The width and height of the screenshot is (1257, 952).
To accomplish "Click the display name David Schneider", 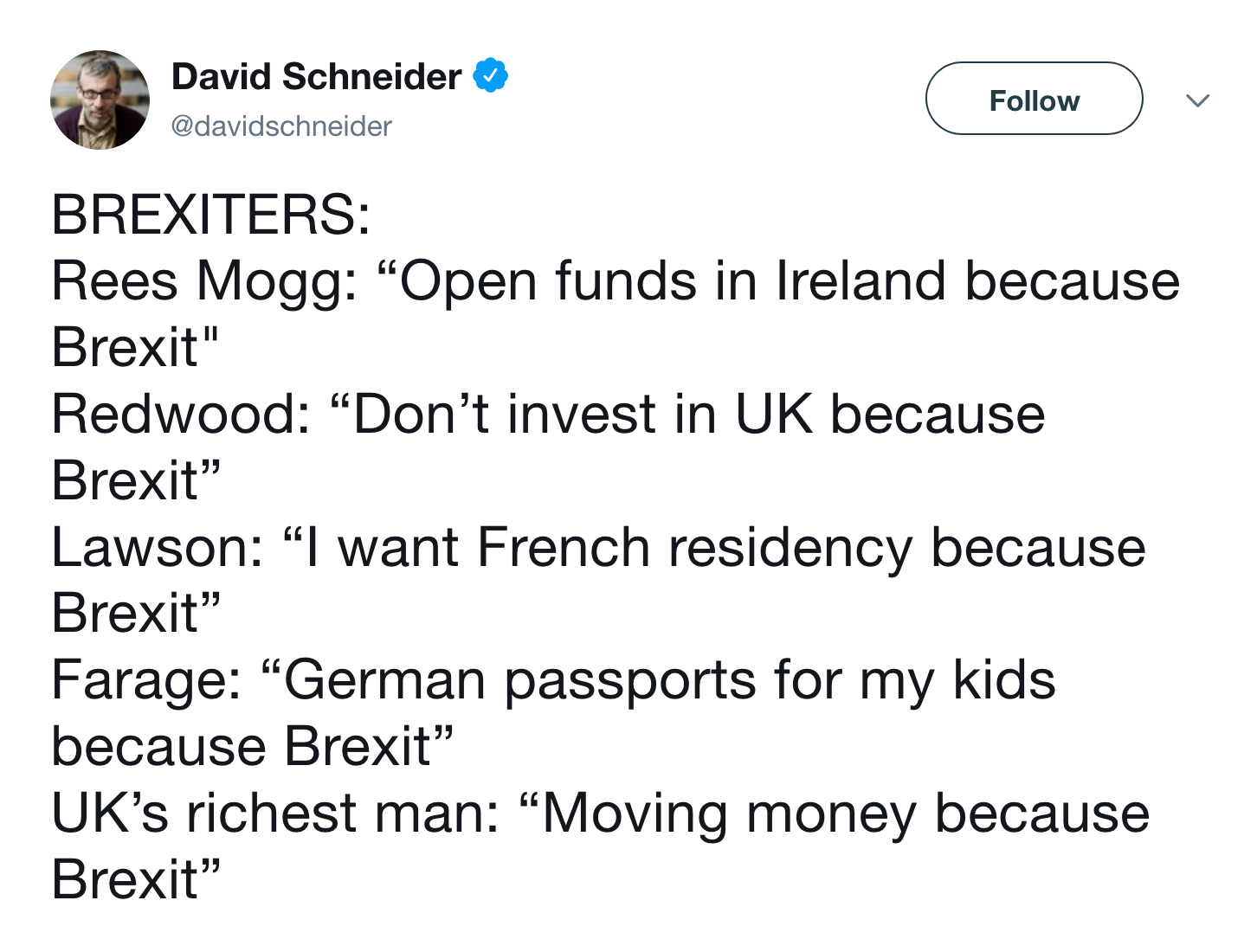I will [317, 74].
